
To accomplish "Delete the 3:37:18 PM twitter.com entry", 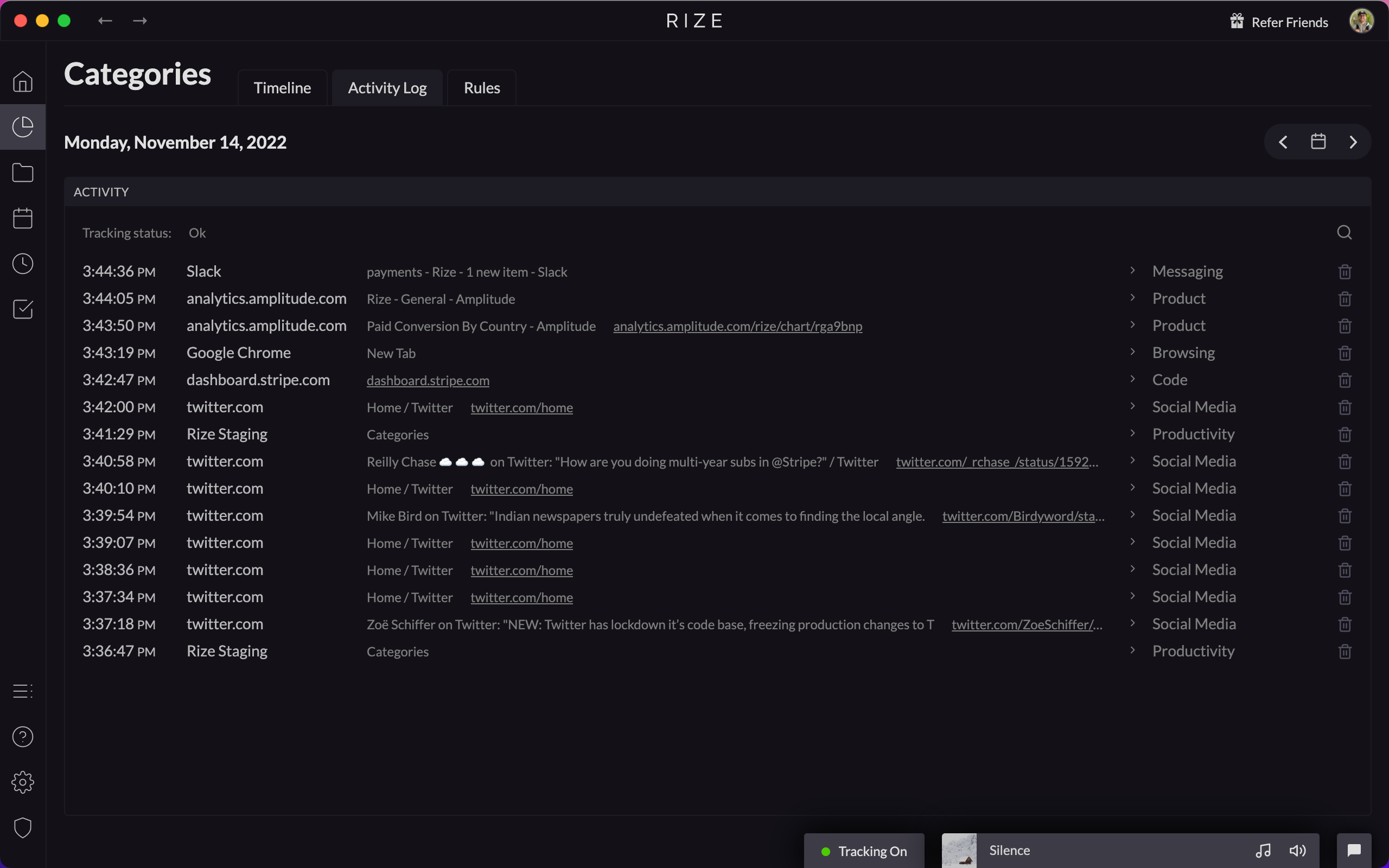I will 1345,624.
